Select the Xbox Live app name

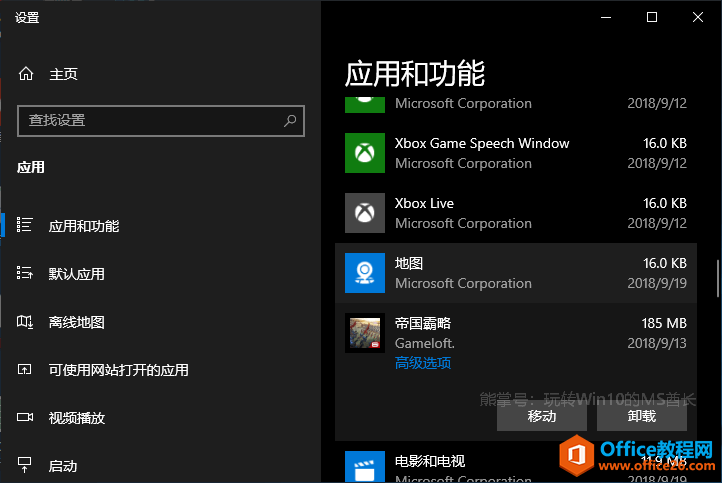pos(424,203)
